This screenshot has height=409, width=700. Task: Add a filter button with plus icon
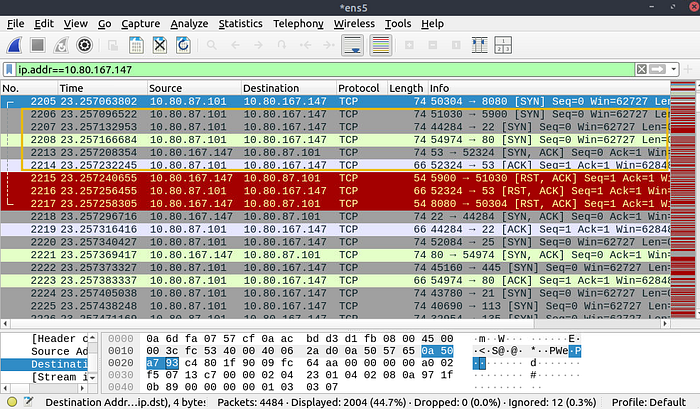(688, 70)
